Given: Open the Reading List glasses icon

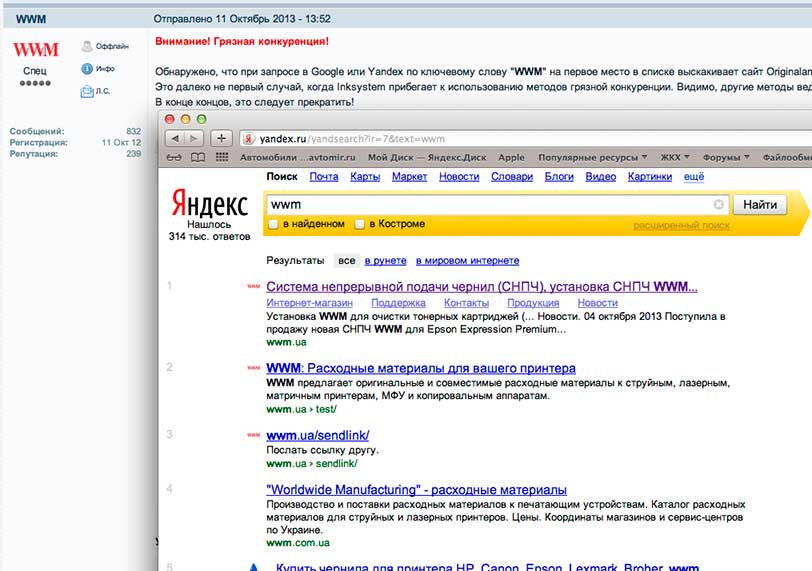Looking at the screenshot, I should [x=174, y=157].
